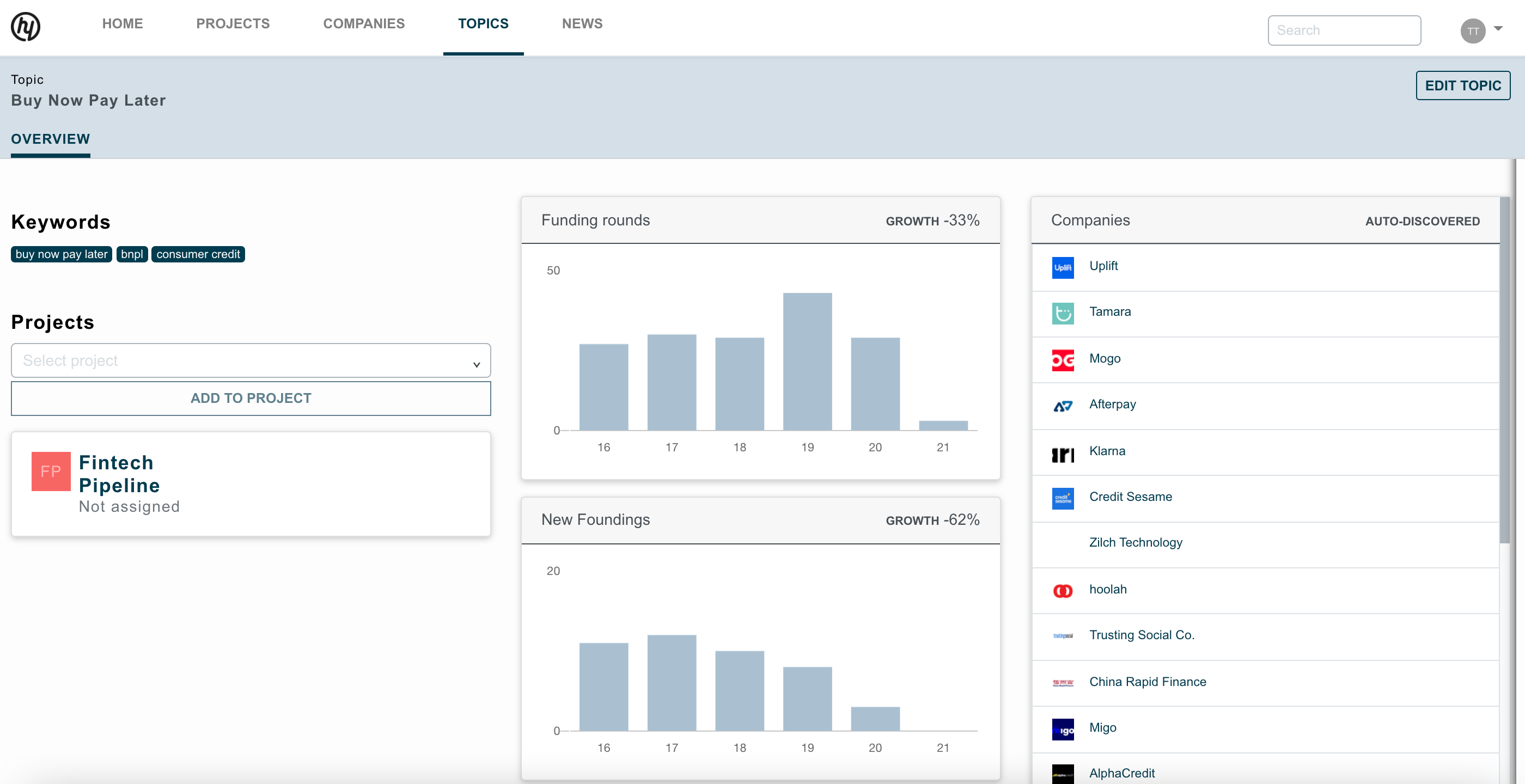Click the Add to Project button

[x=251, y=398]
